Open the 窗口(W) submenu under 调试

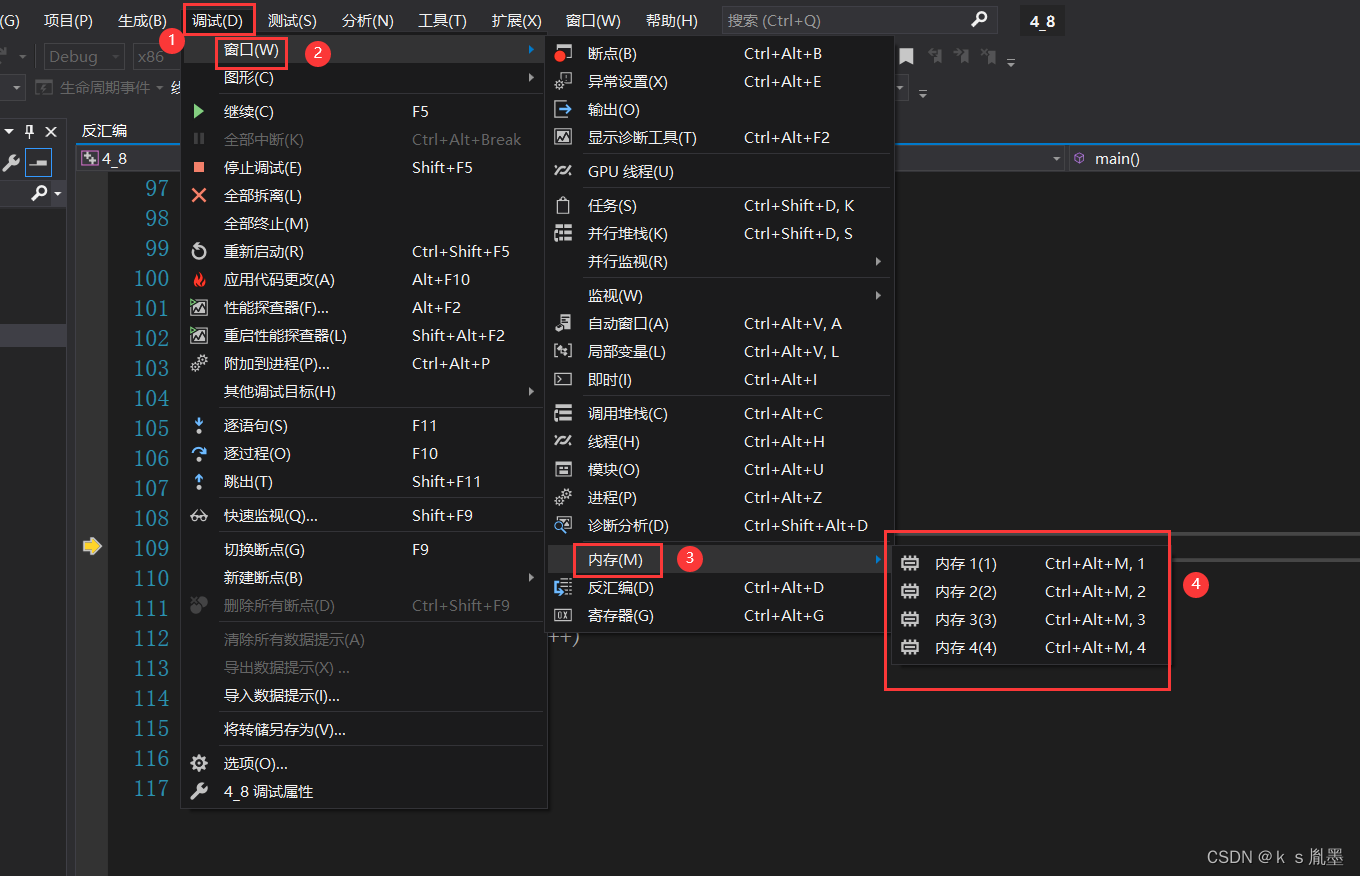363,50
